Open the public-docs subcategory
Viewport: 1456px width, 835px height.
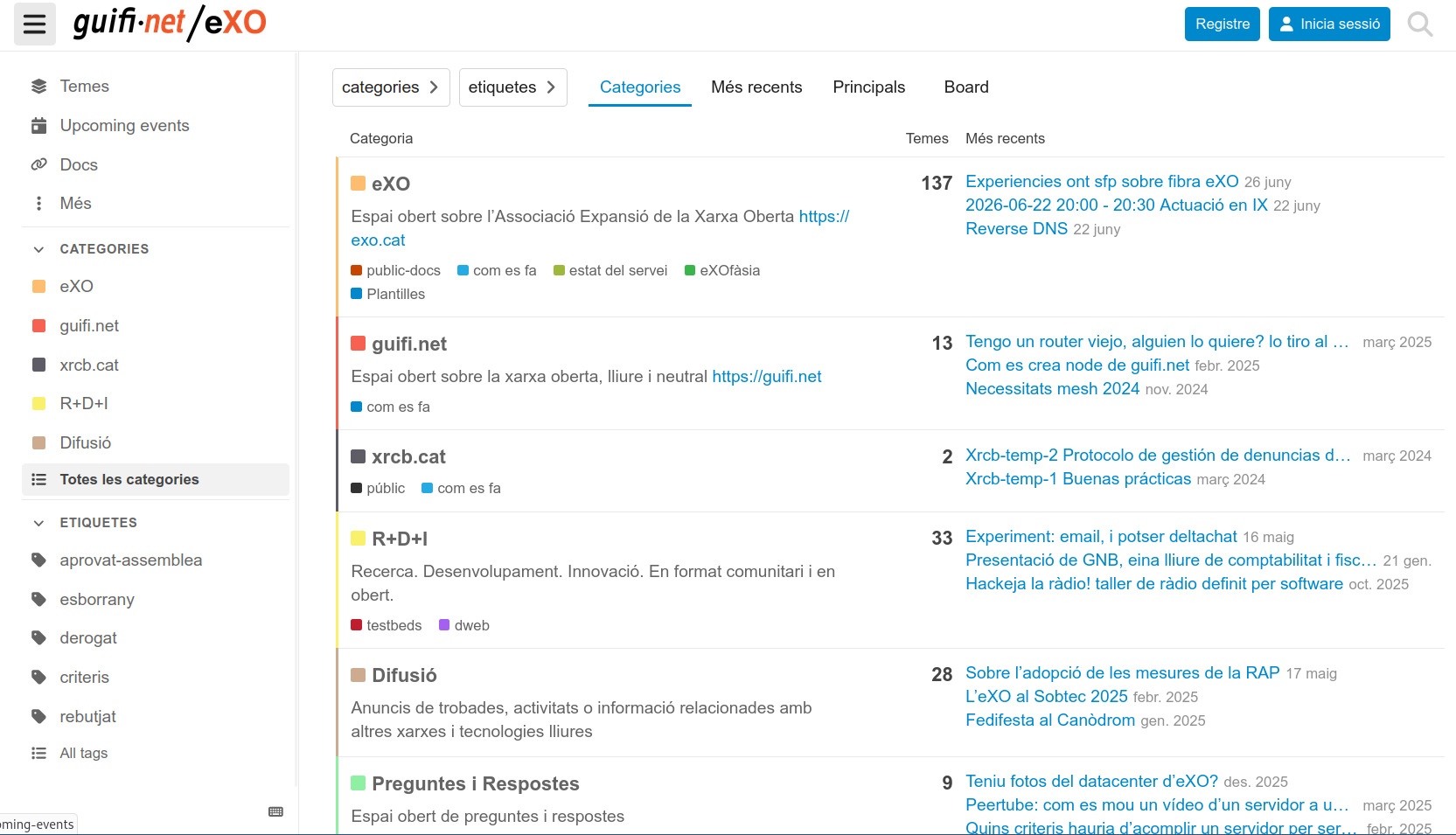(x=395, y=271)
